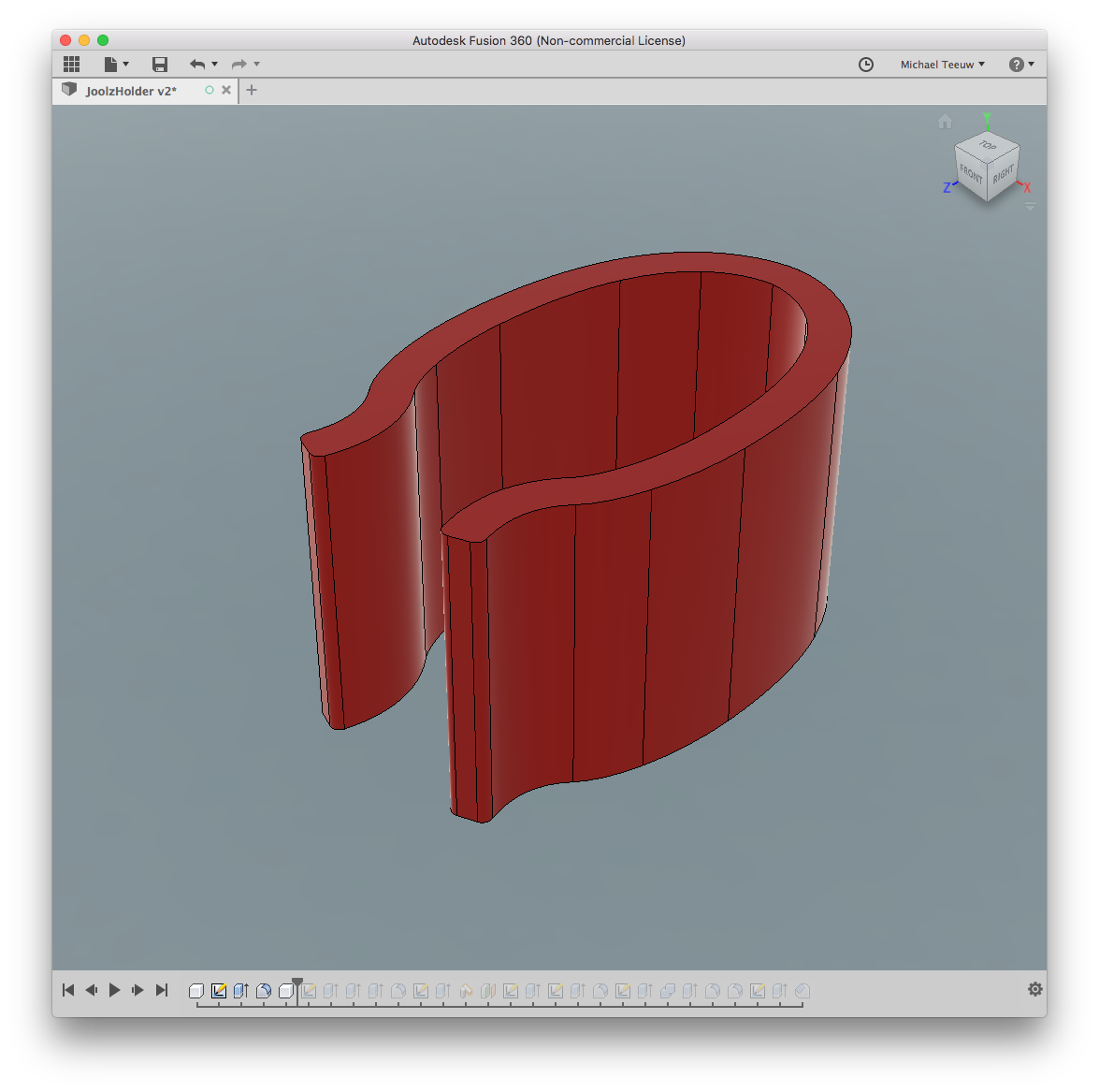Open the data panel grid icon

coord(71,65)
